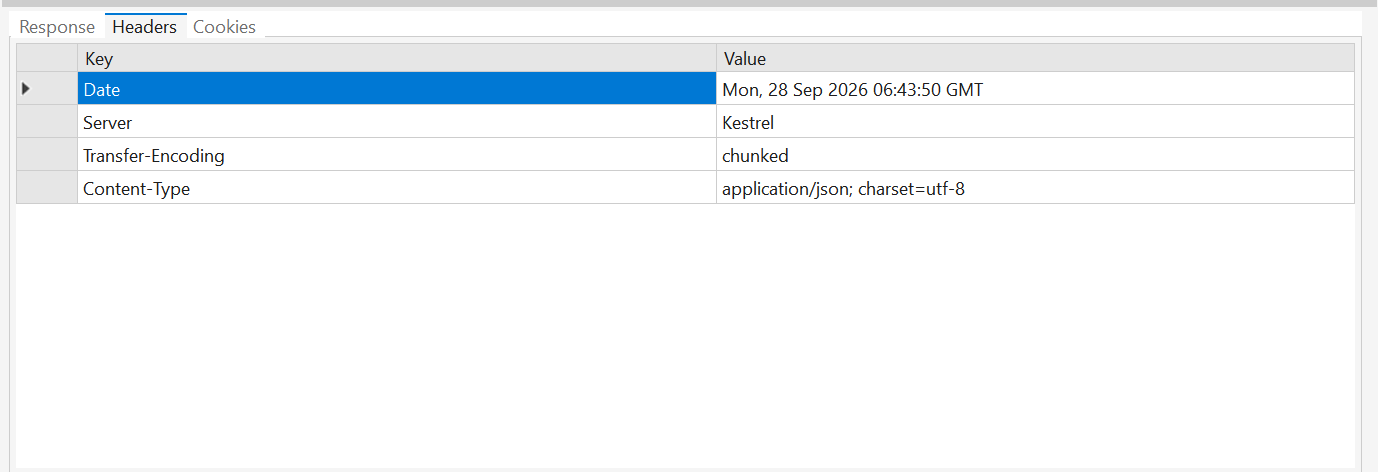Select the Headers tab
This screenshot has width=1378, height=472.
click(x=144, y=27)
